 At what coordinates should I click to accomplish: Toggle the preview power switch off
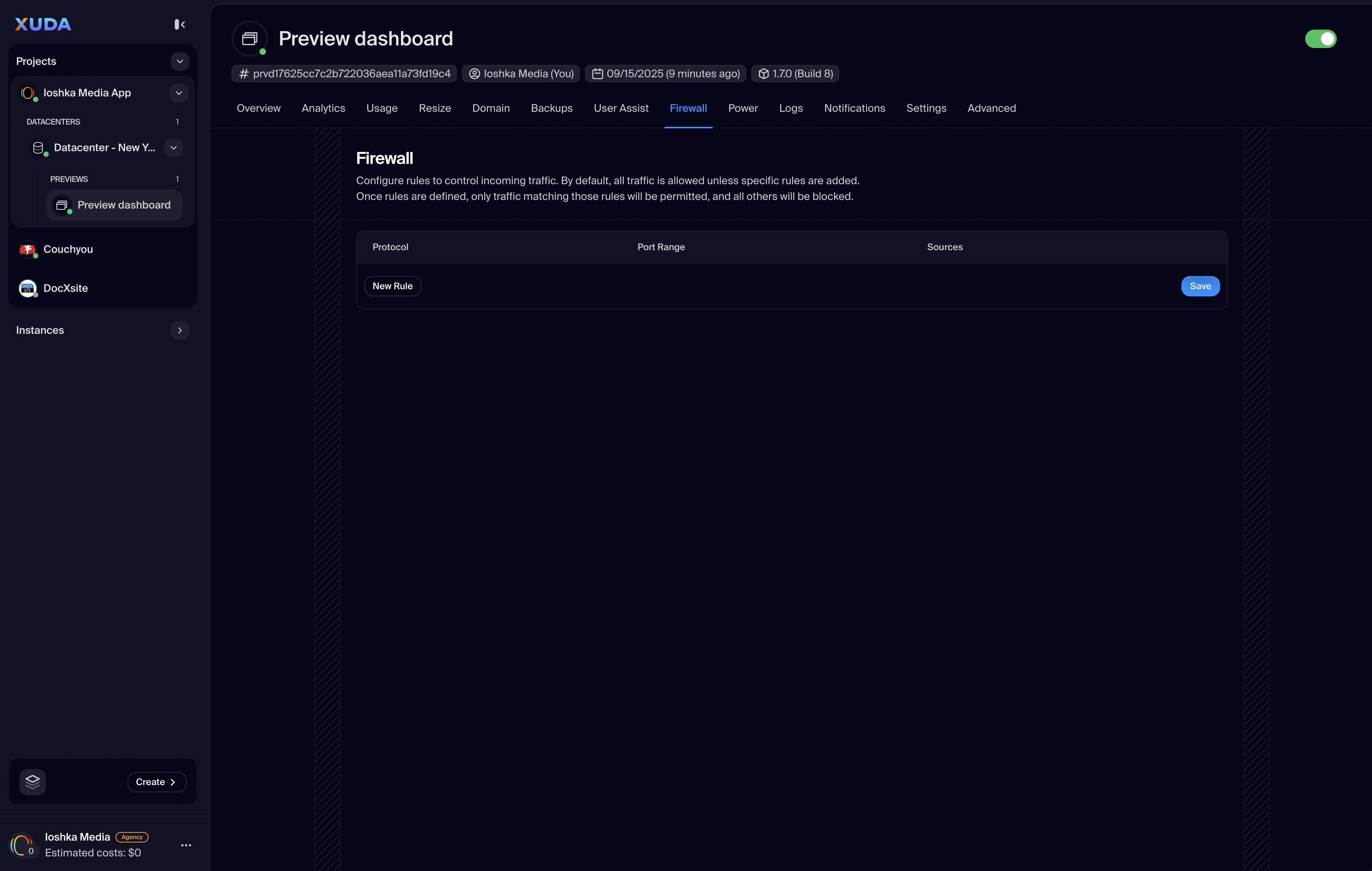pyautogui.click(x=1320, y=39)
